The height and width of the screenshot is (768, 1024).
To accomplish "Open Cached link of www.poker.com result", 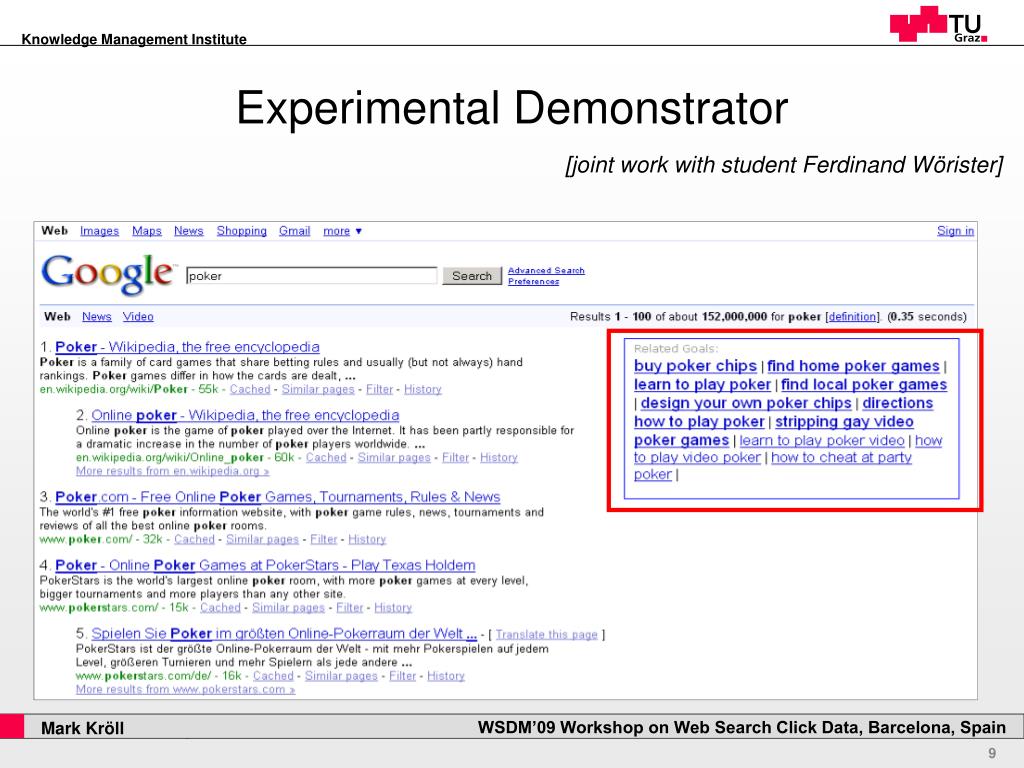I will click(194, 539).
